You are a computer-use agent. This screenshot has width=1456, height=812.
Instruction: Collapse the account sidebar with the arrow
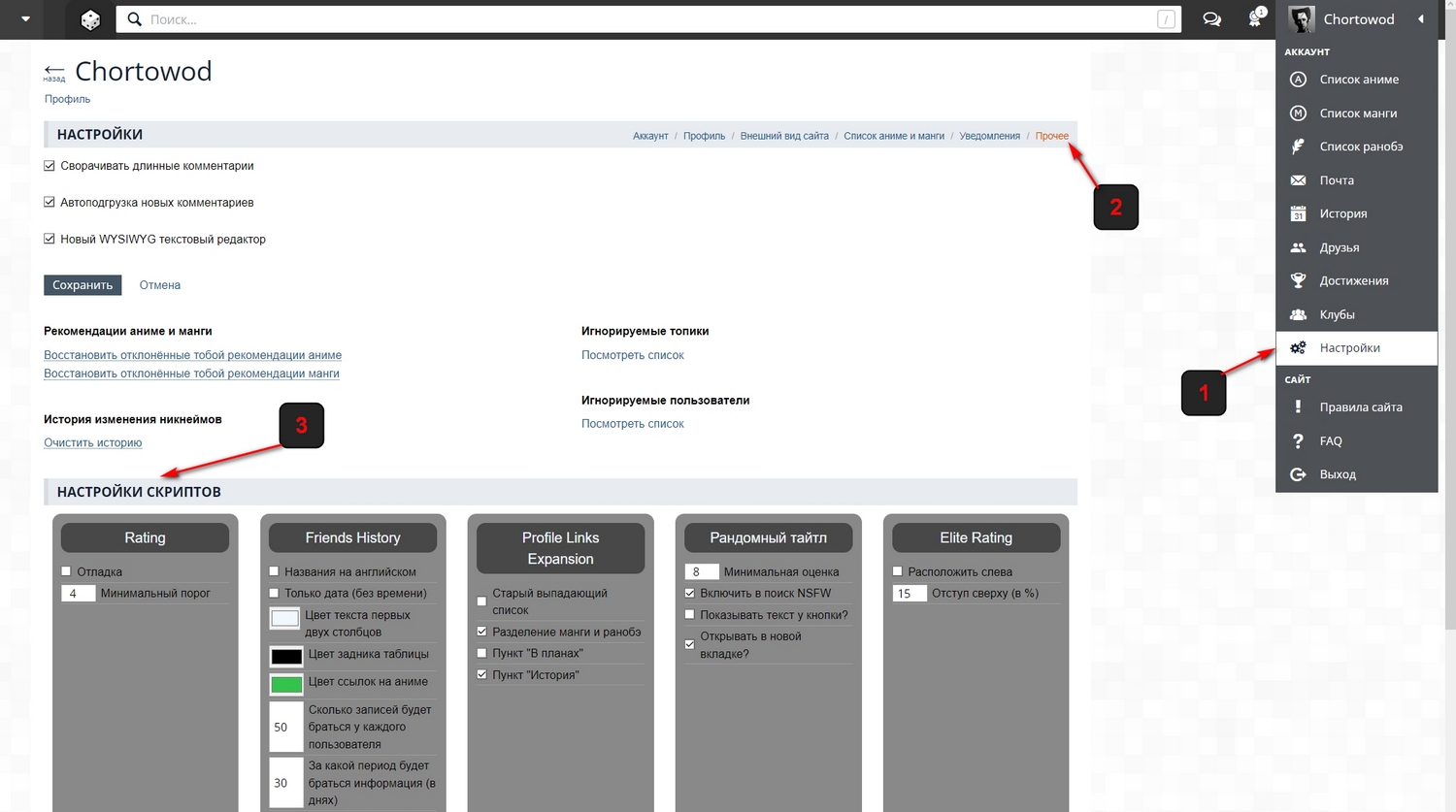pos(1421,18)
